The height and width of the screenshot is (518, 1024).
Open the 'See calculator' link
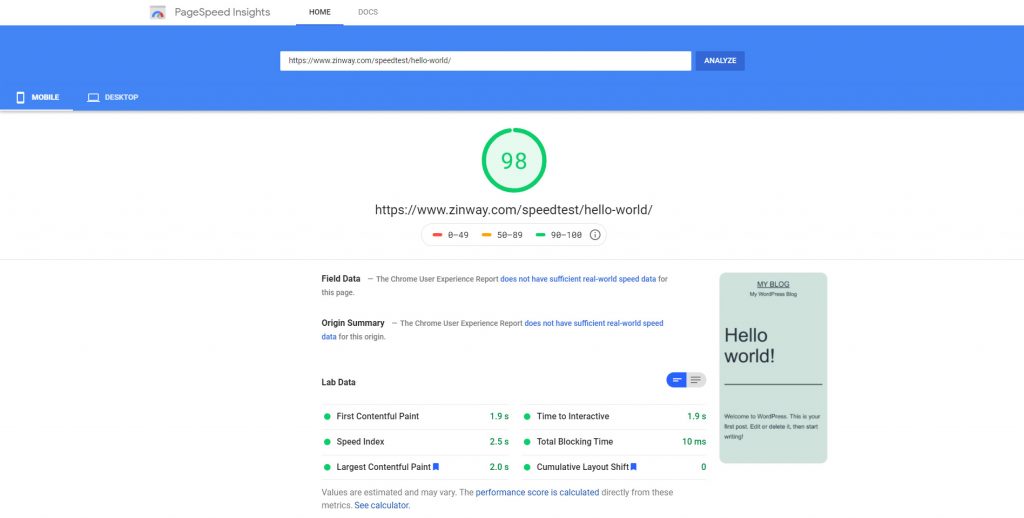(382, 506)
